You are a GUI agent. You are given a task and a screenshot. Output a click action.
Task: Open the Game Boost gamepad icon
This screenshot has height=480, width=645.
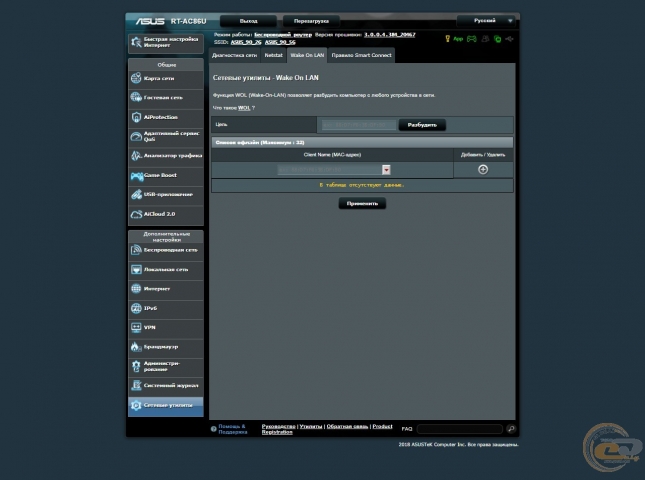[137, 176]
